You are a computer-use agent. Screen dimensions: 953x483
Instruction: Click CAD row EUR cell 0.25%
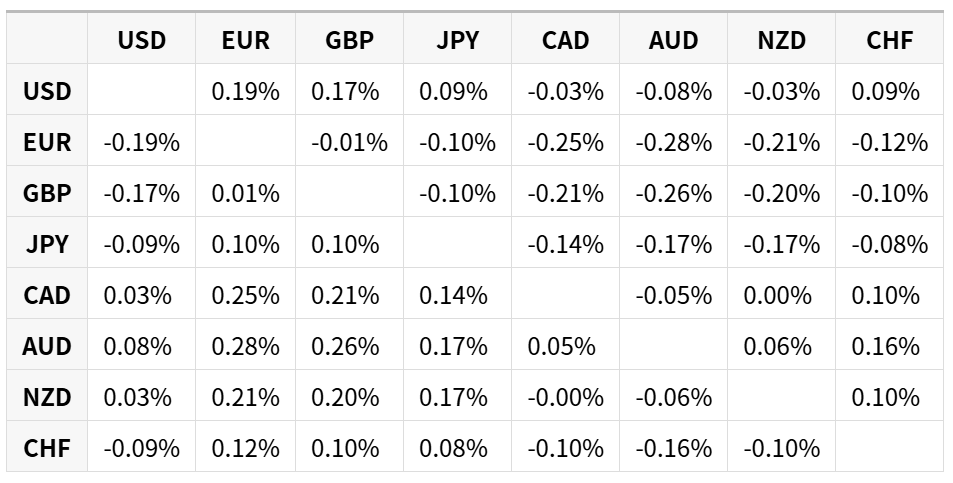tap(245, 294)
